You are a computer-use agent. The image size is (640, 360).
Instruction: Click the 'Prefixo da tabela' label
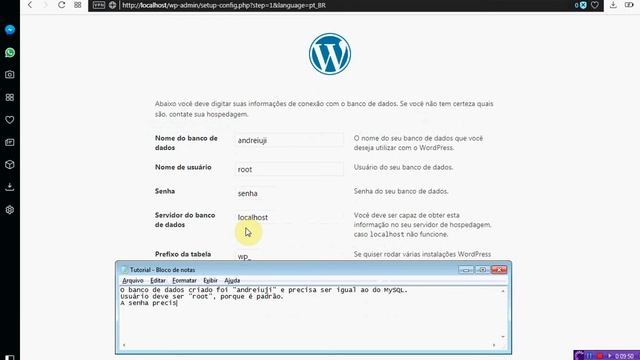pos(183,254)
